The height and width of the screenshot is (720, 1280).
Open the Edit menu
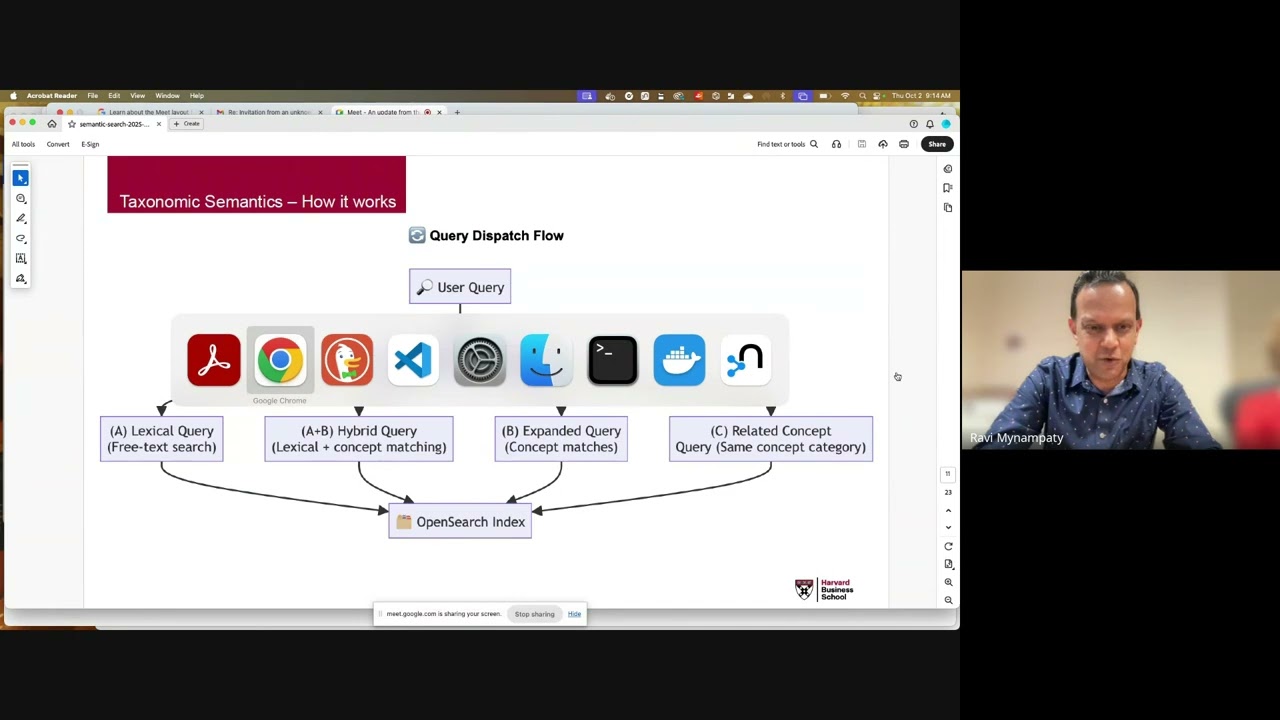tap(114, 96)
